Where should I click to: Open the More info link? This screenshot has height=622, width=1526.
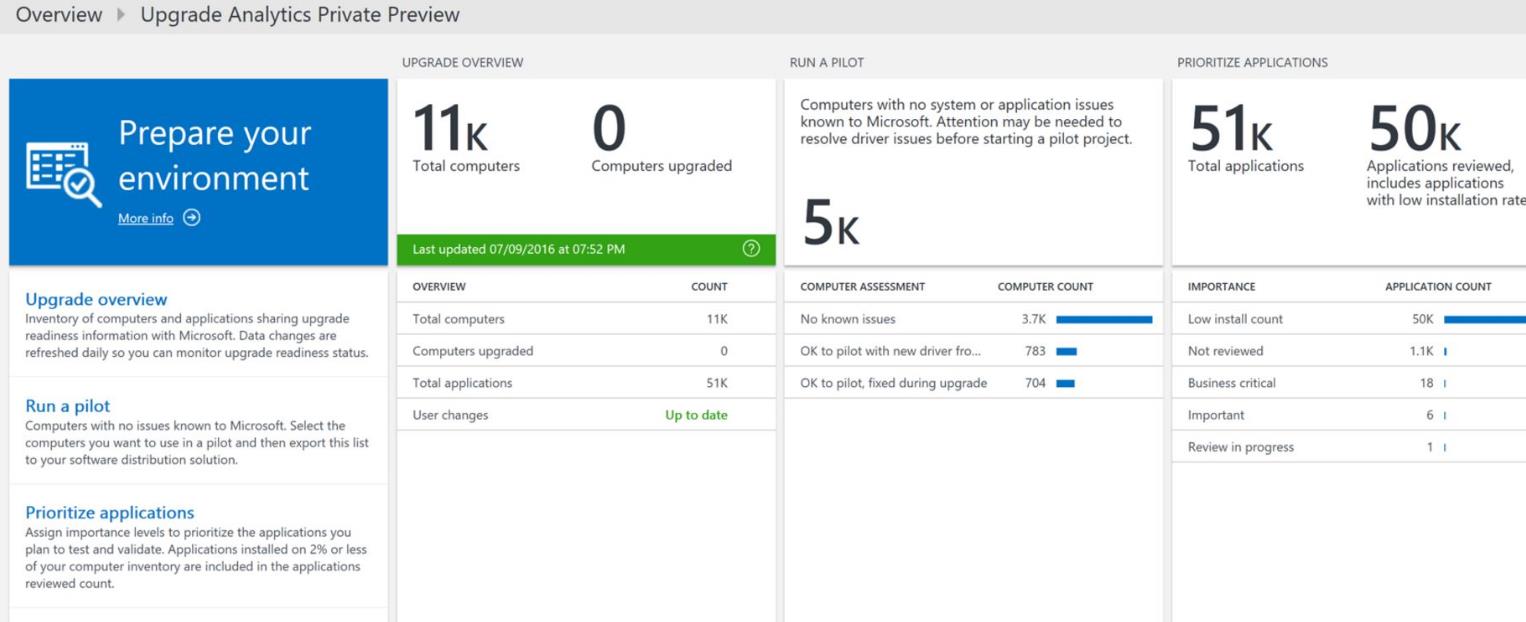145,219
